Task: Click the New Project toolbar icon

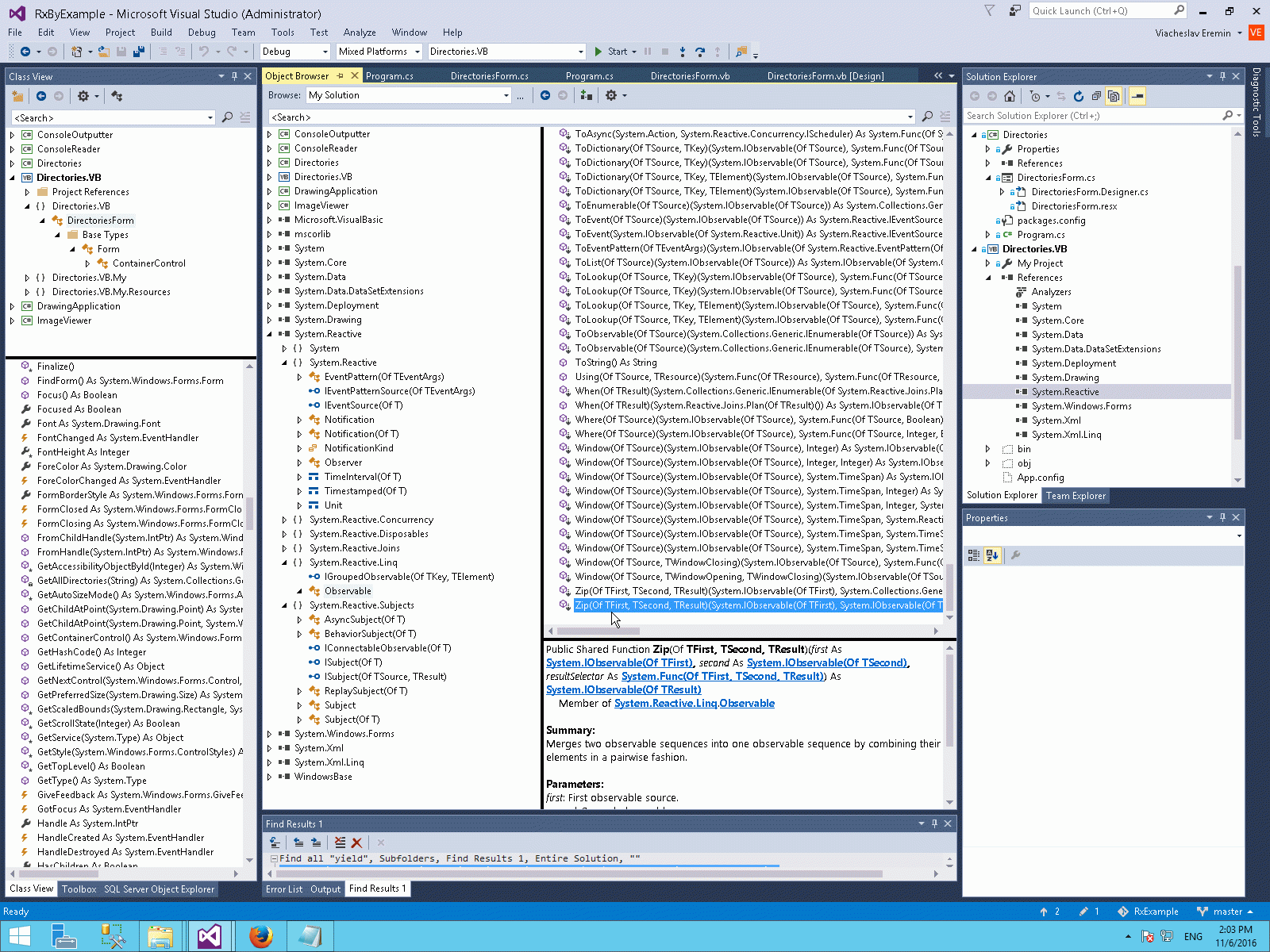Action: coord(77,52)
